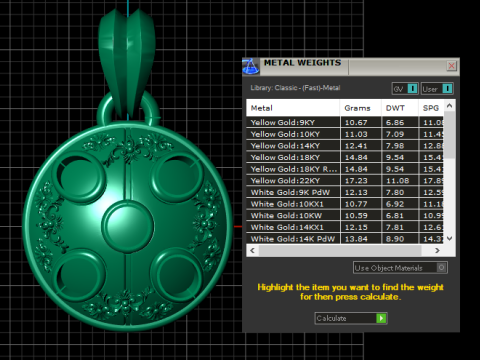Close the Metal Weights panel

[452, 66]
